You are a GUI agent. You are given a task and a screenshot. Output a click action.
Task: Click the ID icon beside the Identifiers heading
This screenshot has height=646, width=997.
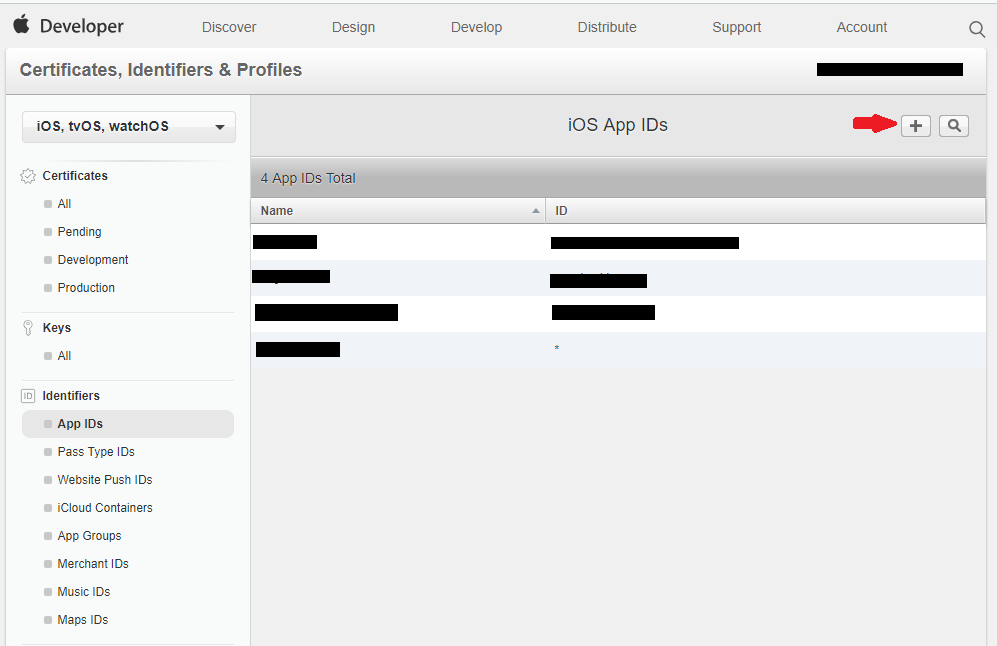[27, 394]
